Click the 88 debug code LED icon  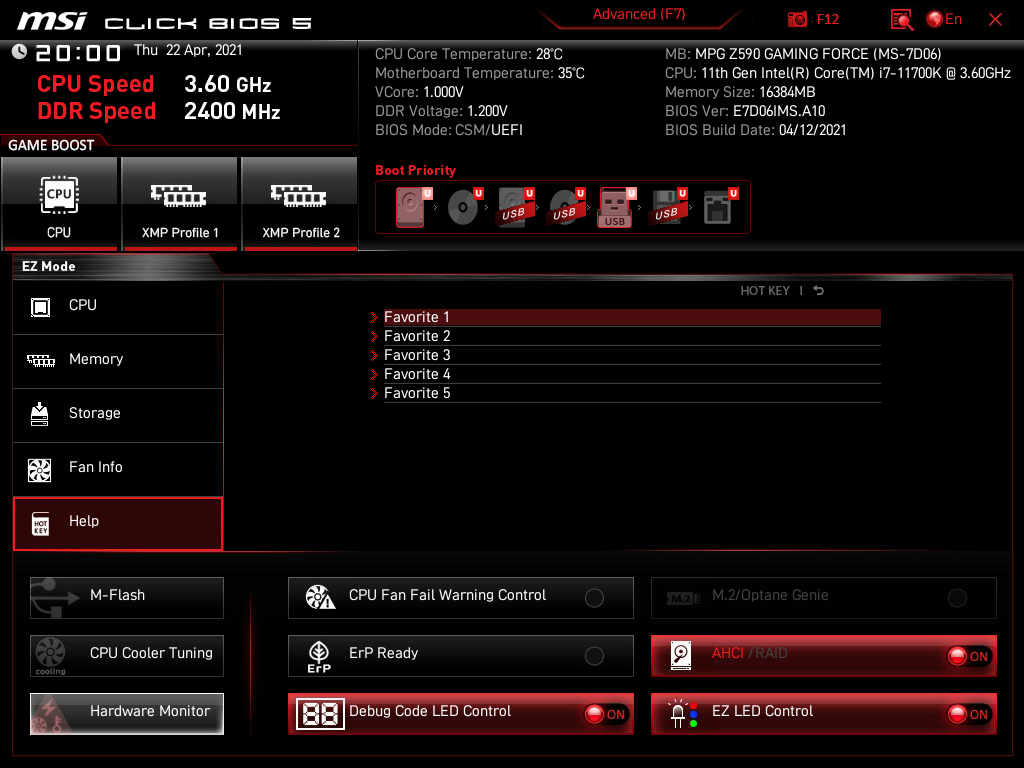coord(320,714)
